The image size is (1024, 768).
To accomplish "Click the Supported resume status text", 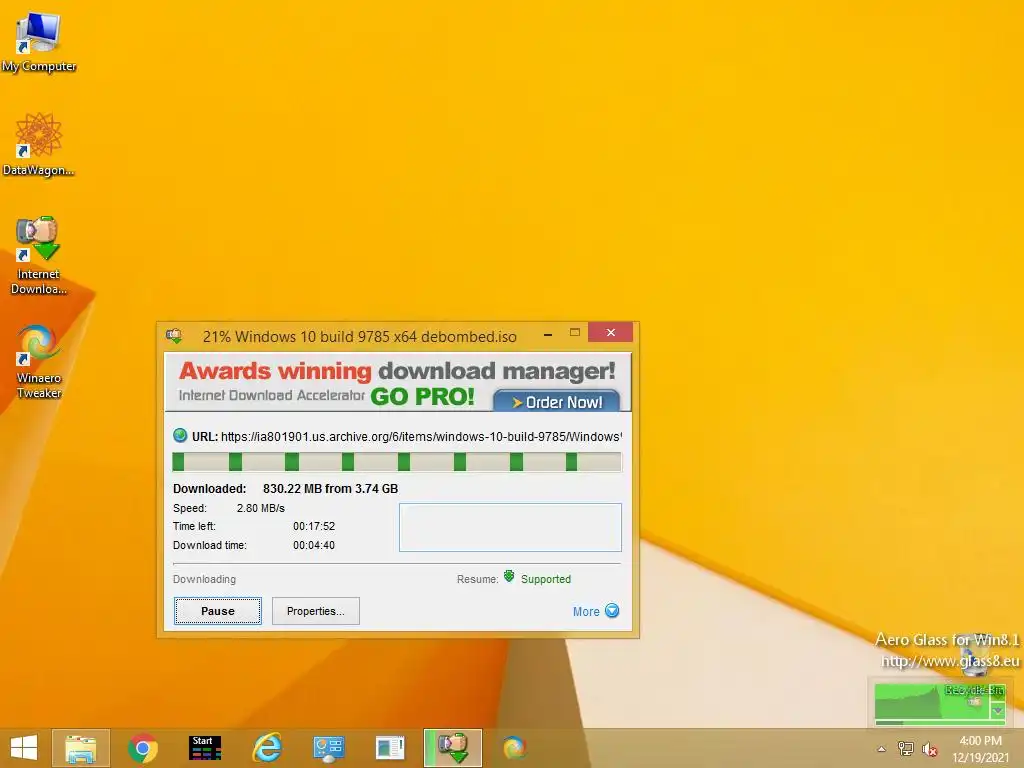I will (546, 579).
